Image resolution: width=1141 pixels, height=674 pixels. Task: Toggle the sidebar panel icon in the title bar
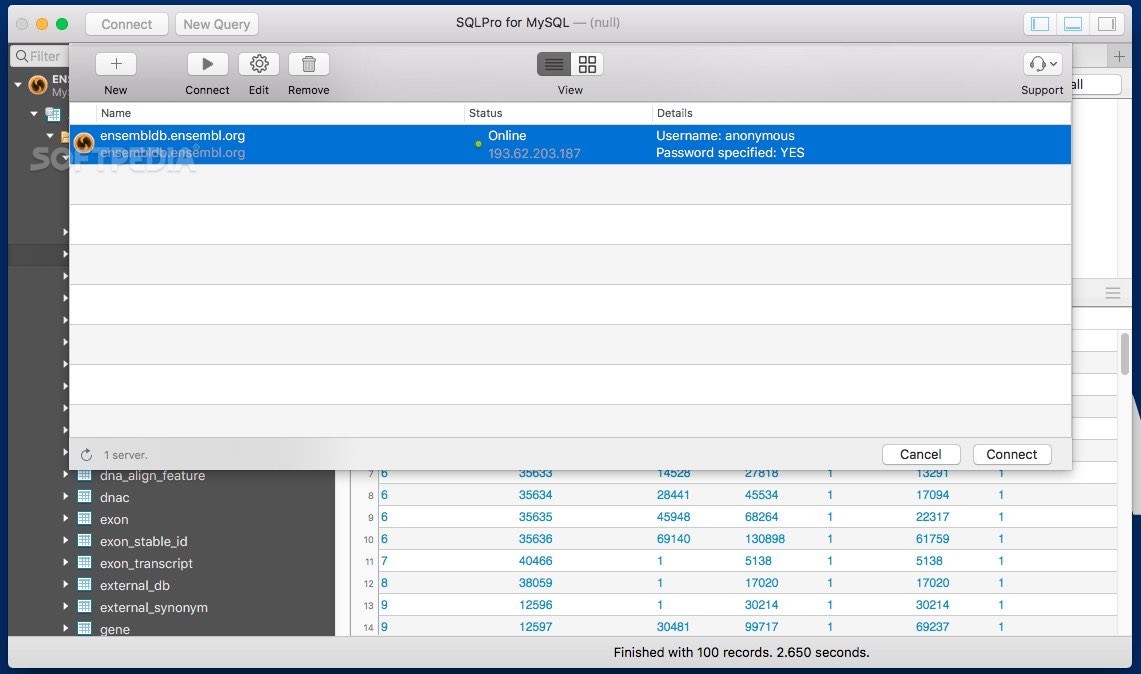click(x=1038, y=22)
